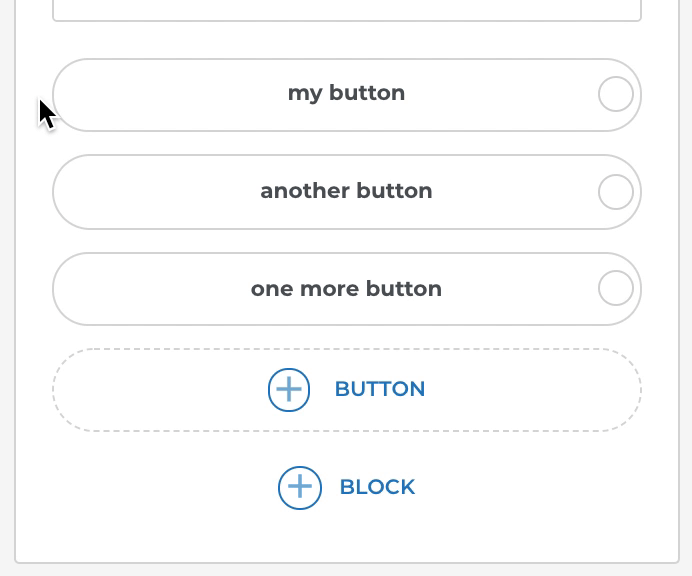The height and width of the screenshot is (576, 692).
Task: Click the 'my button' text label
Action: (346, 93)
